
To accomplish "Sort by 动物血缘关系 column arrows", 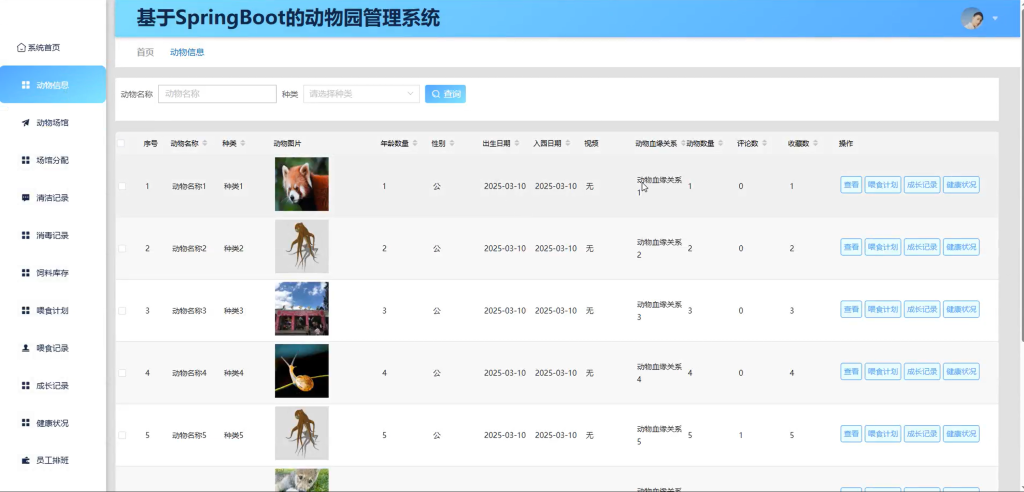I will click(x=683, y=143).
